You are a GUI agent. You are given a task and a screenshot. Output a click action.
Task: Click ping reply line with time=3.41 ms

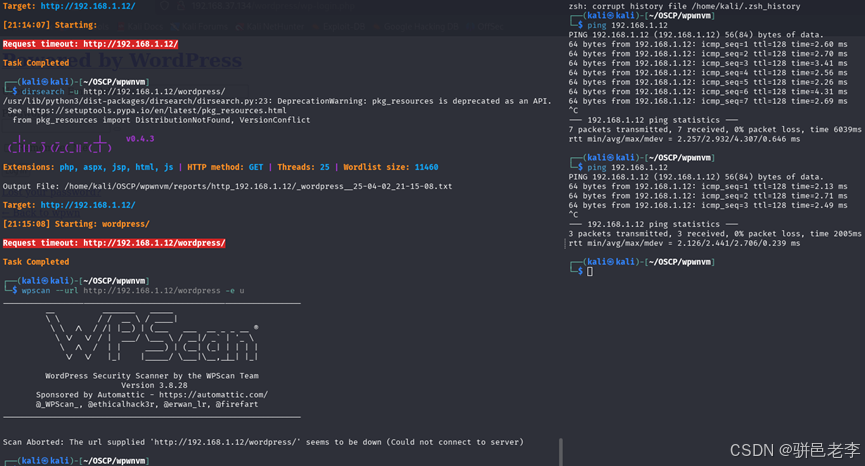coord(708,63)
